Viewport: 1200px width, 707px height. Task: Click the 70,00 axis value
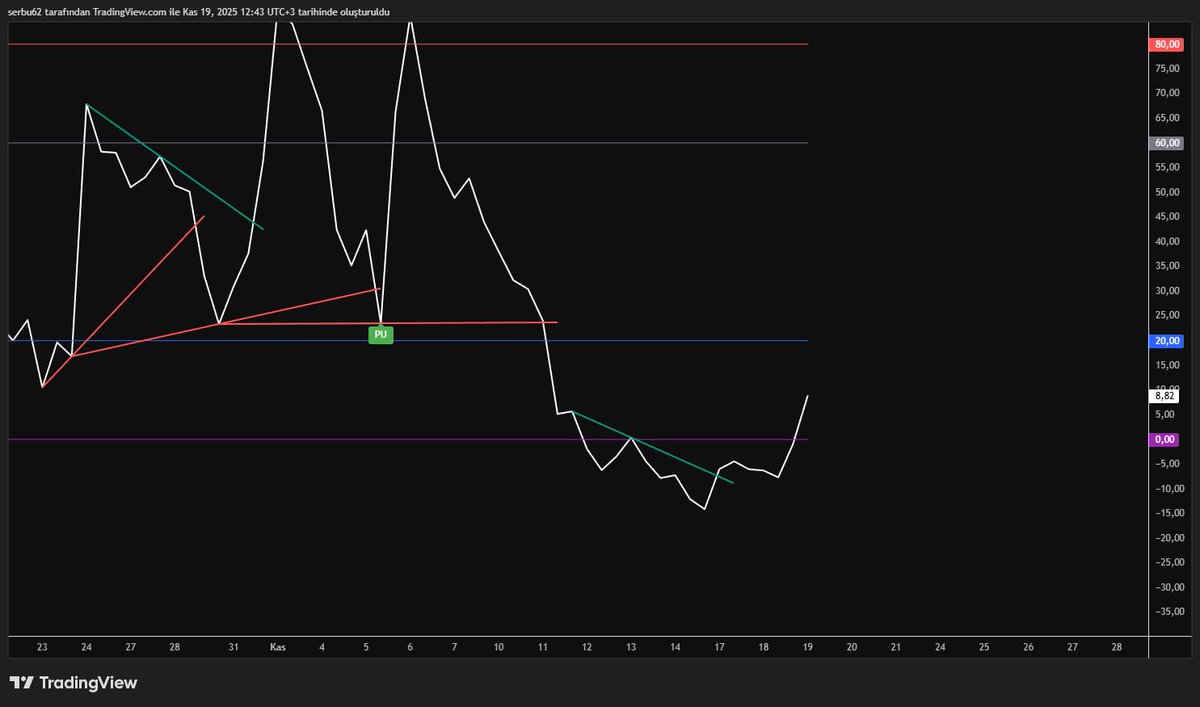[x=1166, y=93]
